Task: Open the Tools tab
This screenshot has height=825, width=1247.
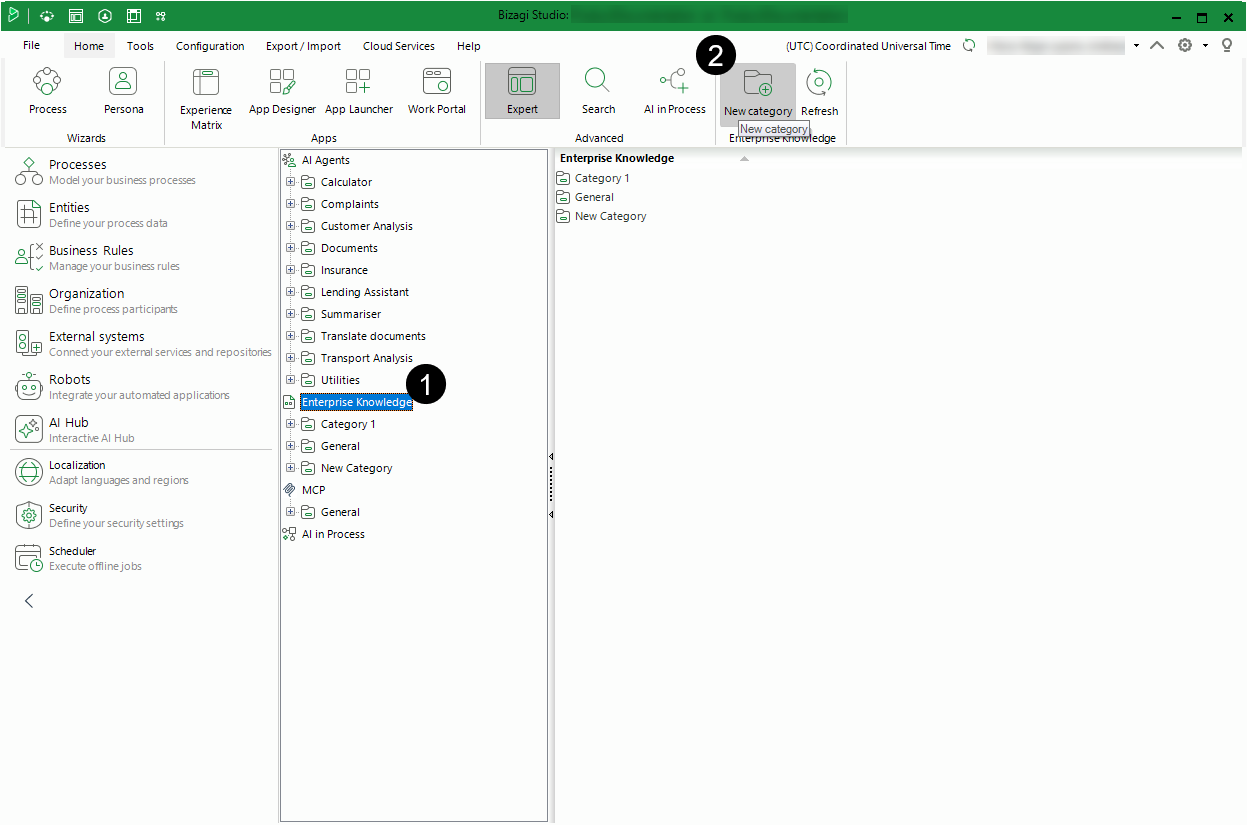Action: (x=140, y=46)
